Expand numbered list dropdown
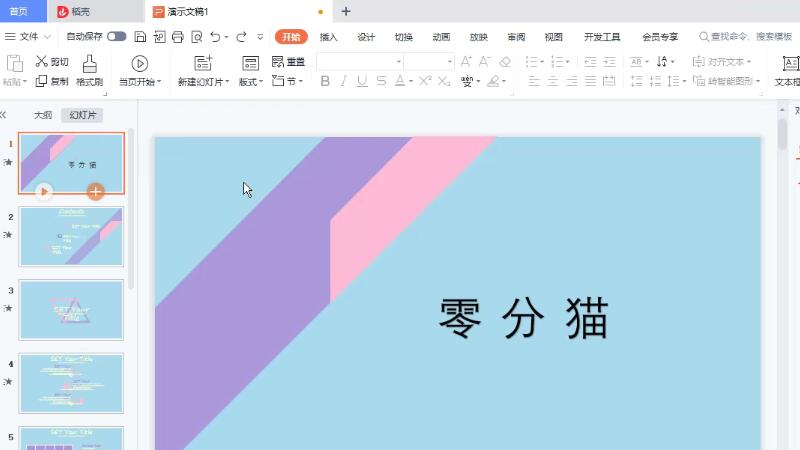The width and height of the screenshot is (800, 450). [x=567, y=62]
